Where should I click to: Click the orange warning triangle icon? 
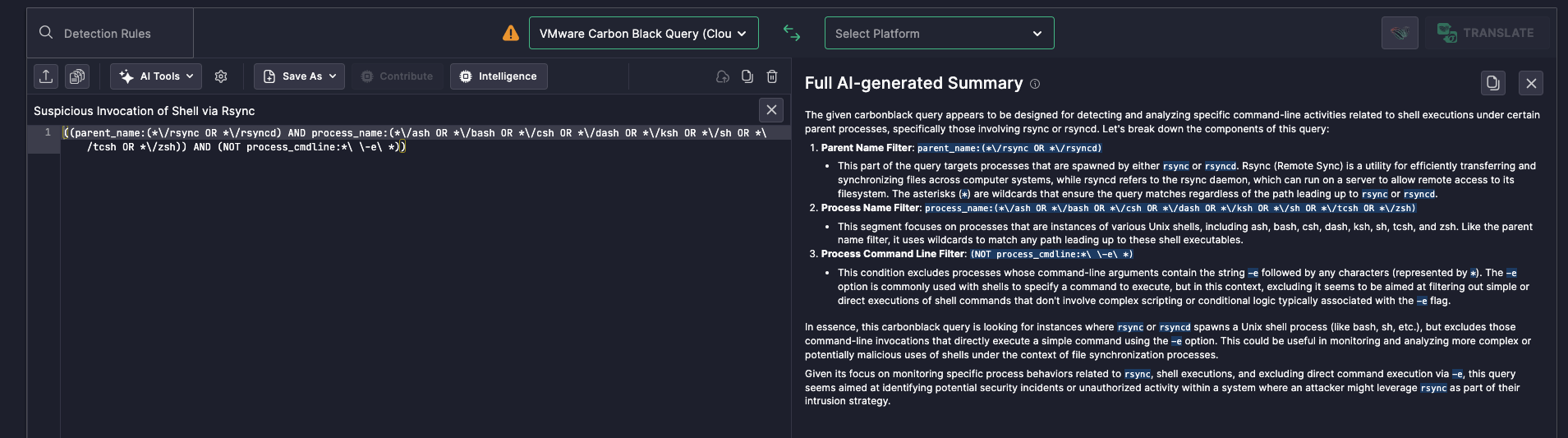tap(511, 33)
